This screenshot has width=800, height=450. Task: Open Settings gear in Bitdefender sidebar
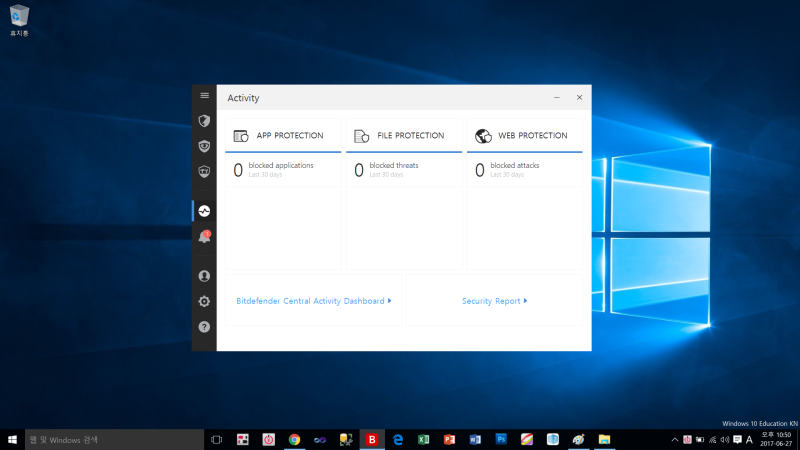pyautogui.click(x=204, y=302)
